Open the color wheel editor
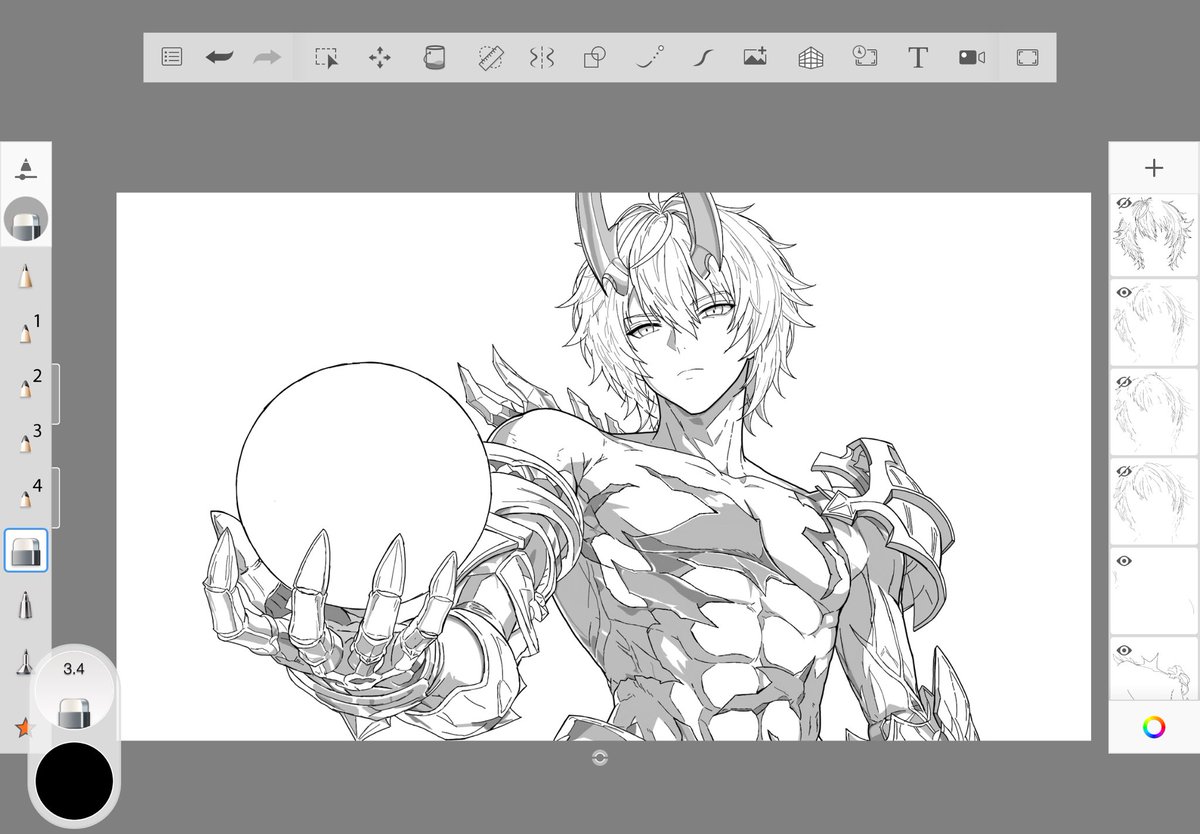The image size is (1200, 834). coord(1154,727)
